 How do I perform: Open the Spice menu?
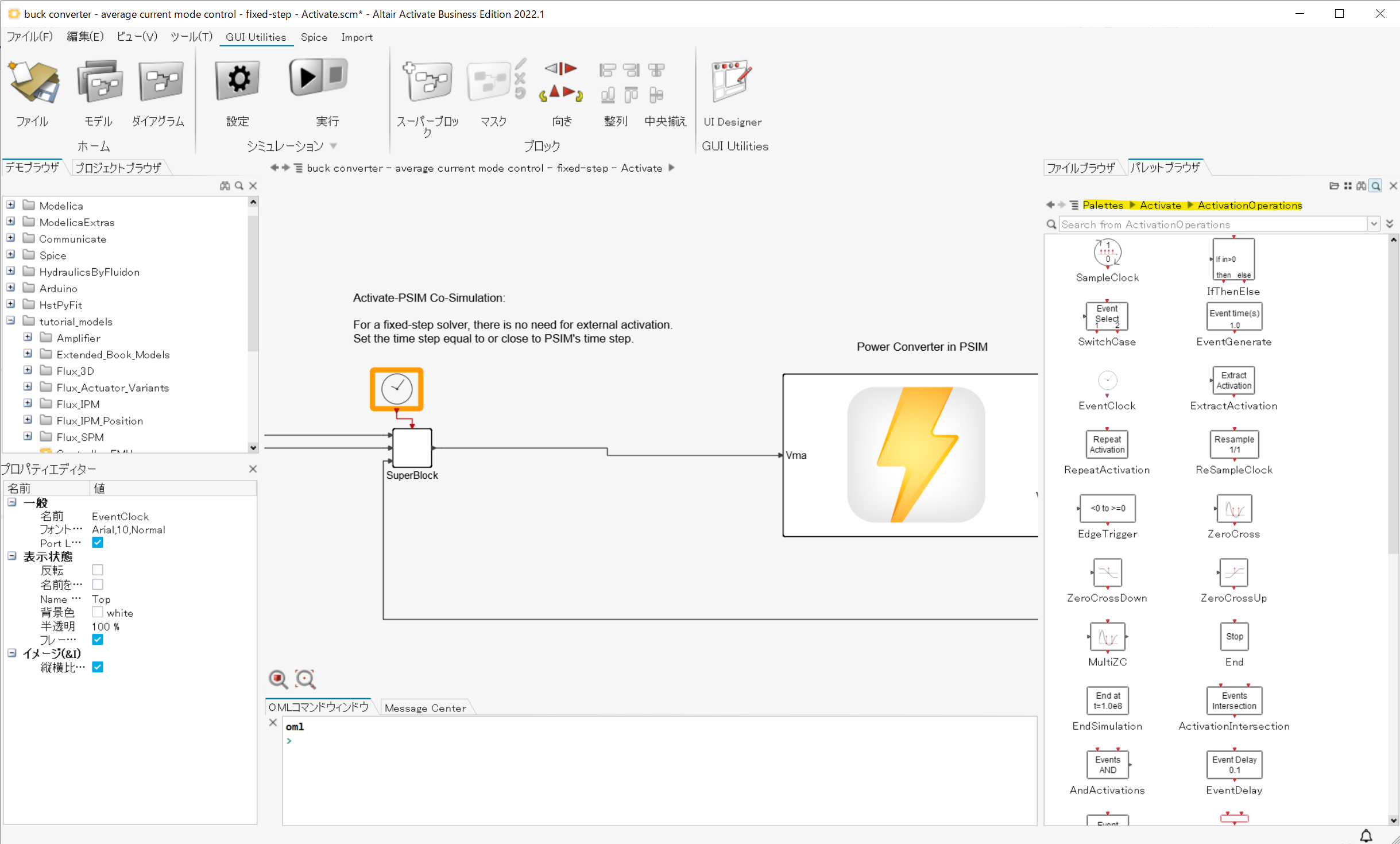314,37
